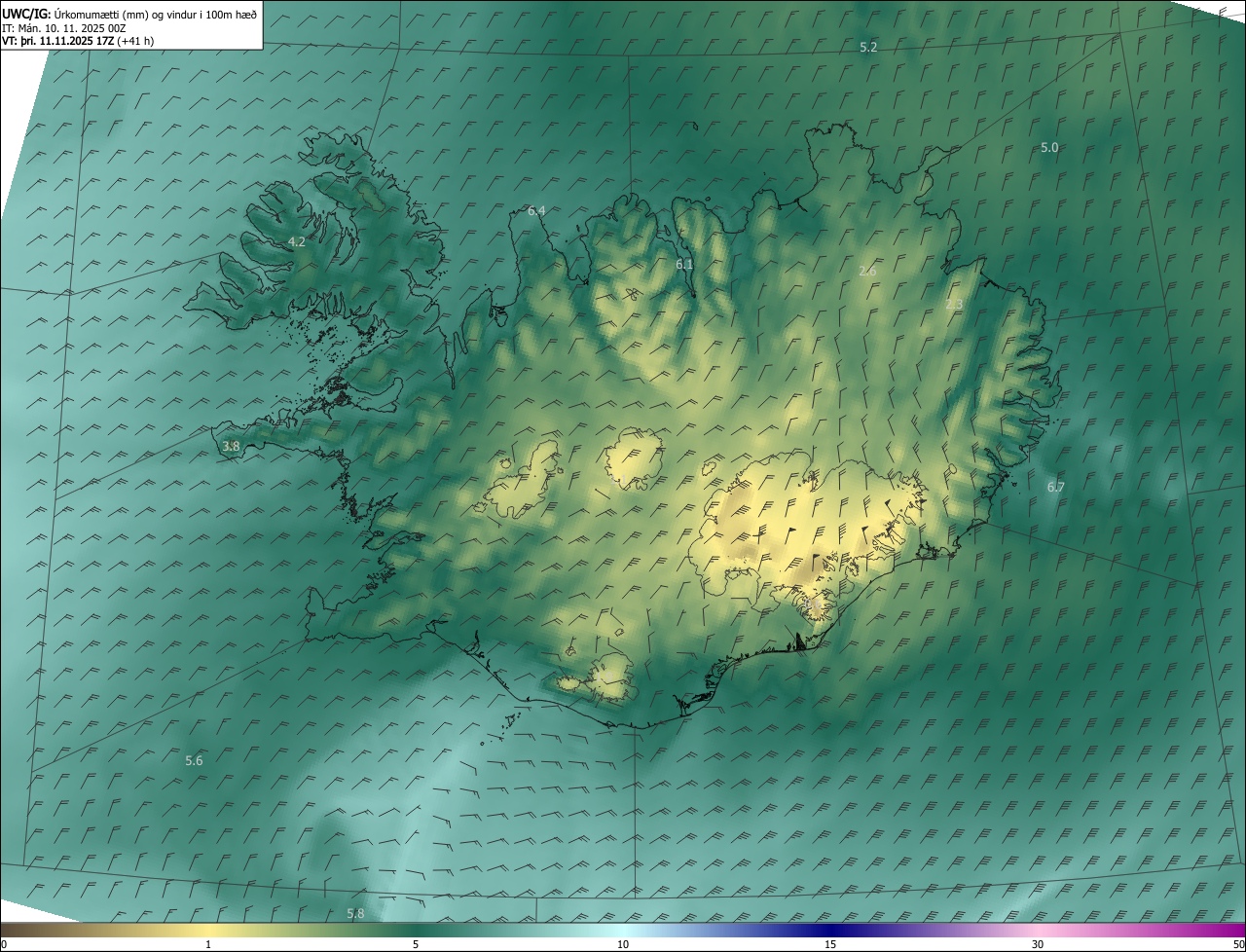The height and width of the screenshot is (952, 1246).
Task: Click the 5.8 value label on the map
Action: click(x=355, y=913)
